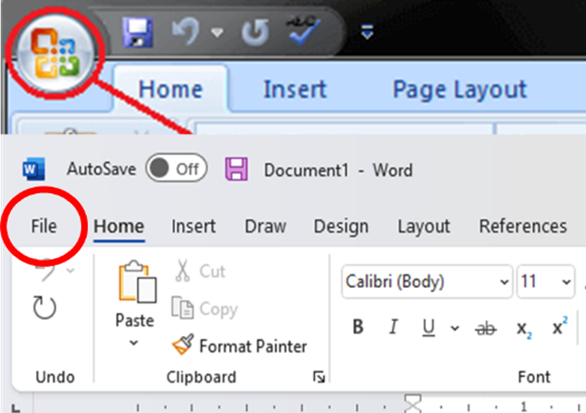The width and height of the screenshot is (586, 413).
Task: Select the underlined Home ribbon tab
Action: pos(119,226)
